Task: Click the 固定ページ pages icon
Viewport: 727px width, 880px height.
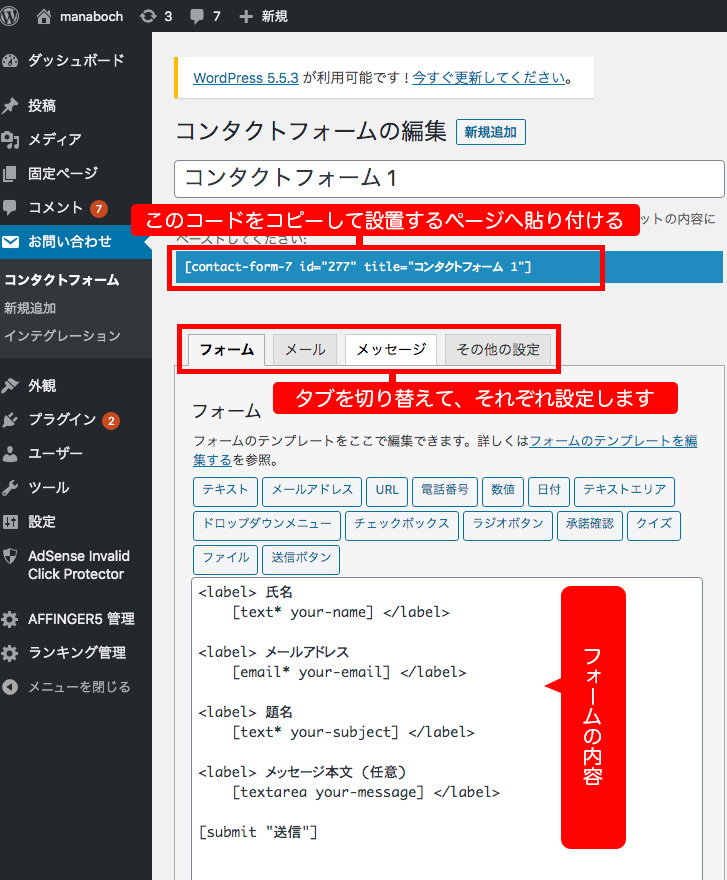Action: pyautogui.click(x=10, y=173)
